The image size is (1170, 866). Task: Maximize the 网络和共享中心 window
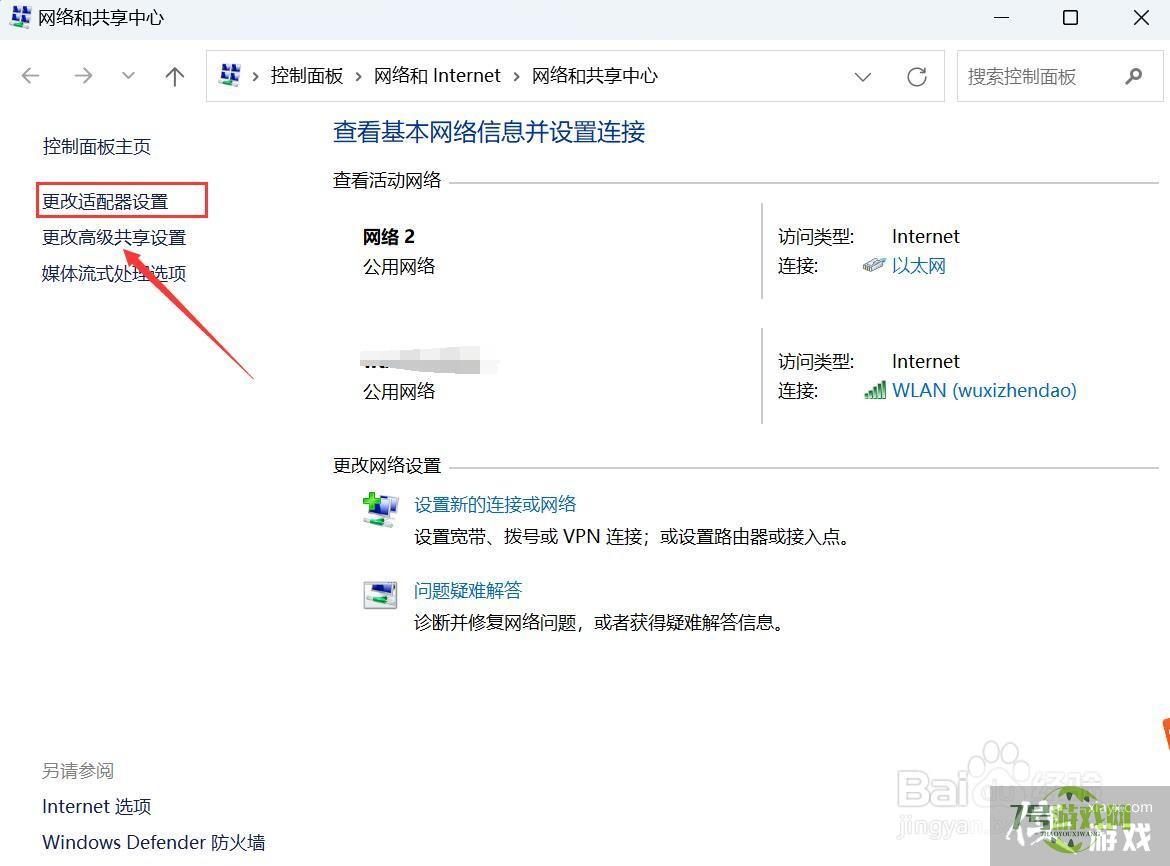[x=1070, y=17]
